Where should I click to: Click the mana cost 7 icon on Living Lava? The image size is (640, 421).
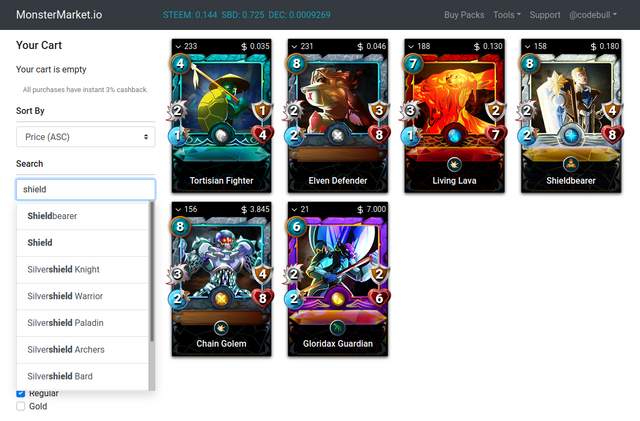413,64
